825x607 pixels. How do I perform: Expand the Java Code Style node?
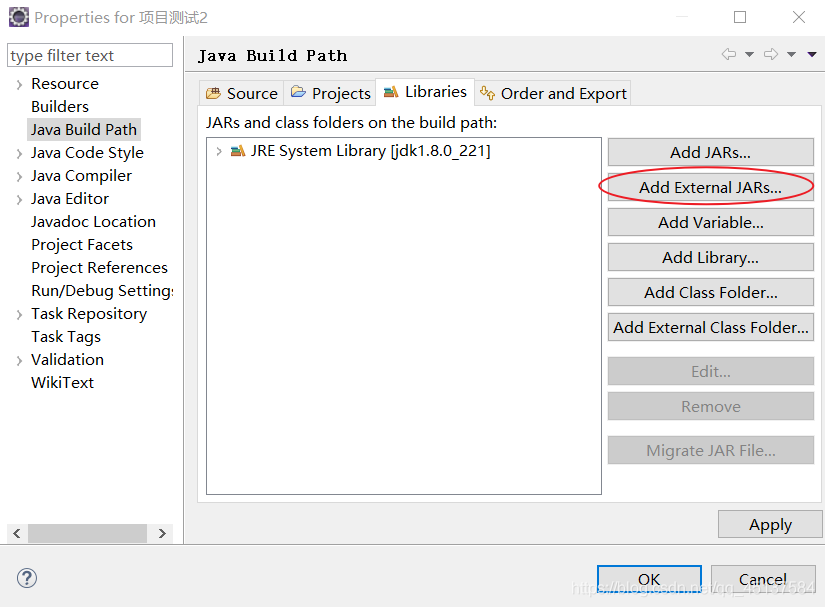pos(19,154)
